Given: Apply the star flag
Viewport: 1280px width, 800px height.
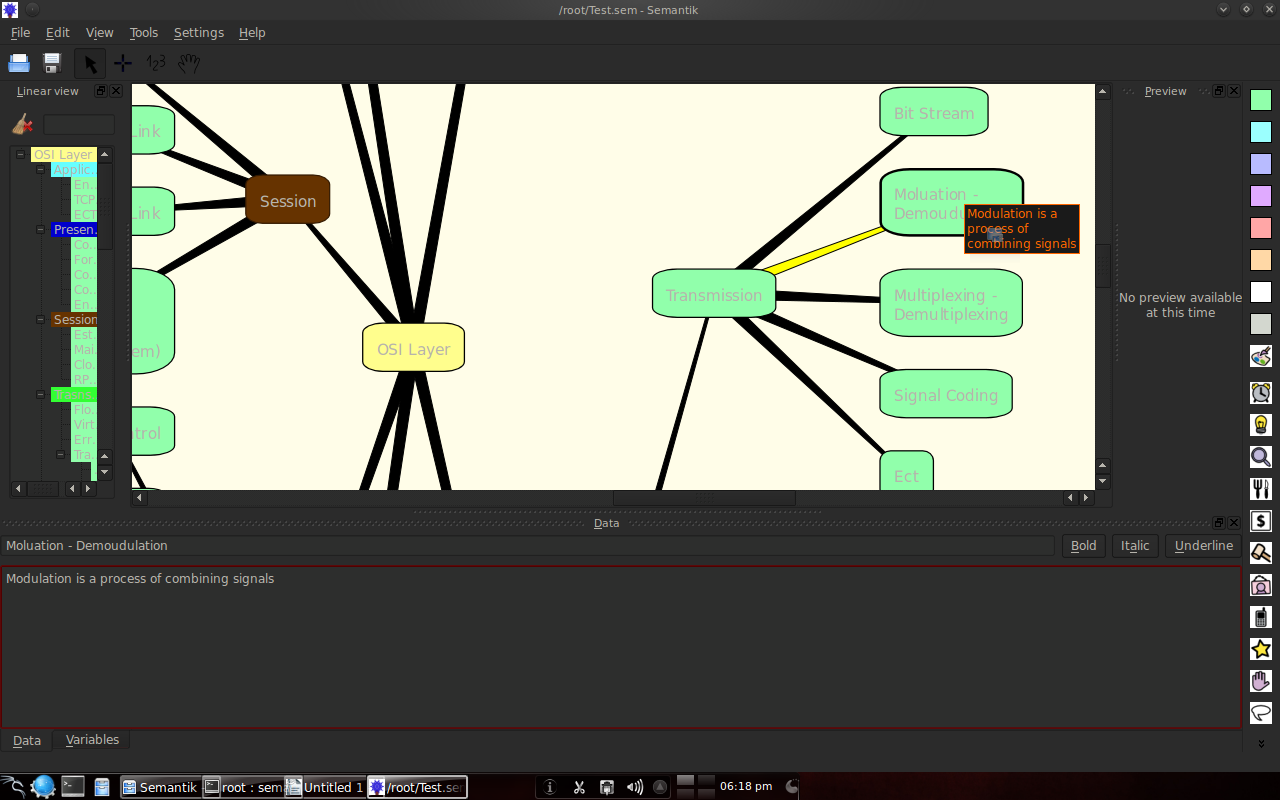Looking at the screenshot, I should coord(1261,649).
